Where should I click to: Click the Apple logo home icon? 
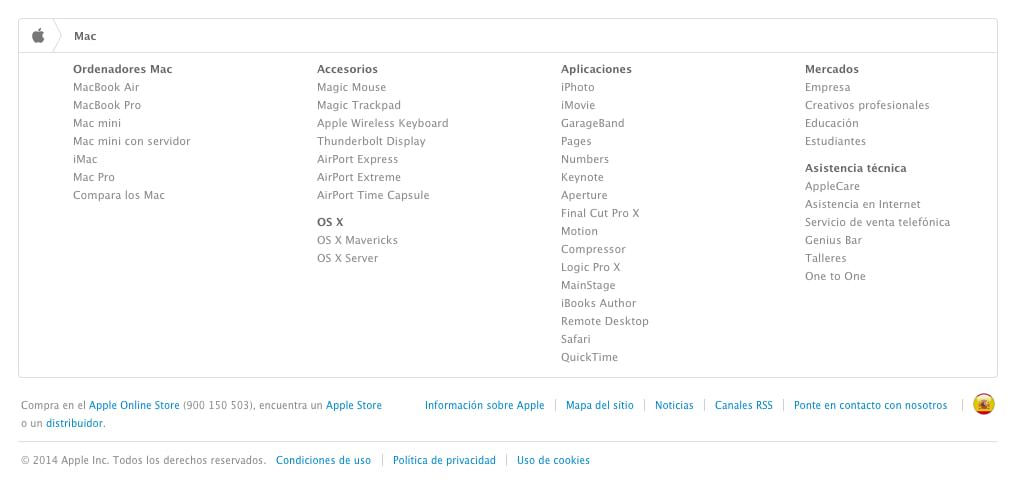pyautogui.click(x=38, y=36)
